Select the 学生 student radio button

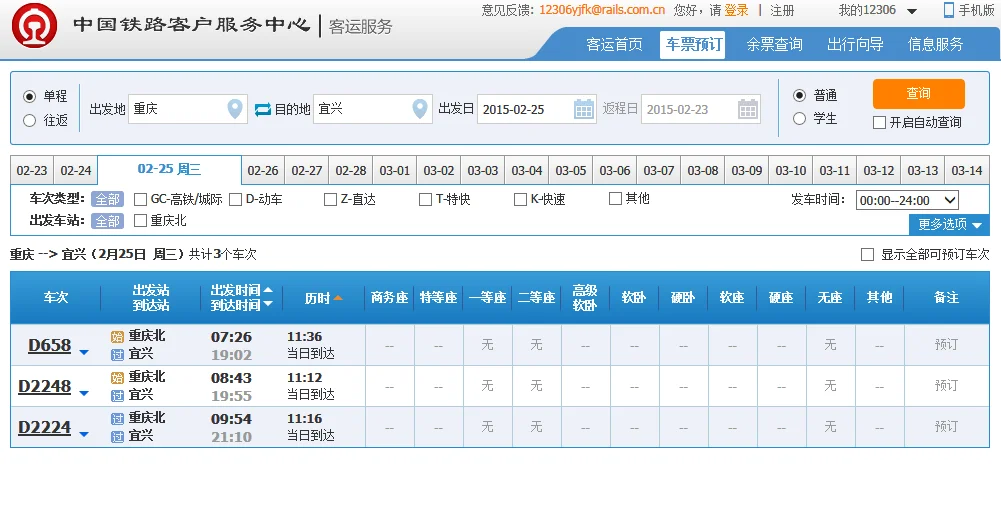[x=799, y=119]
